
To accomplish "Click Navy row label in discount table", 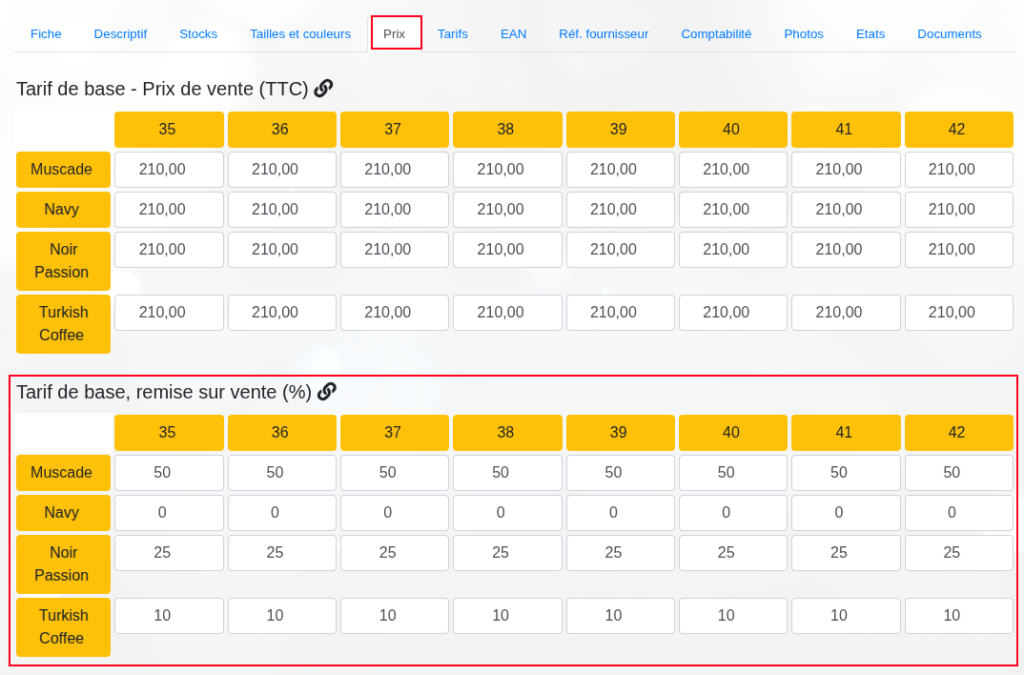I will tap(62, 513).
